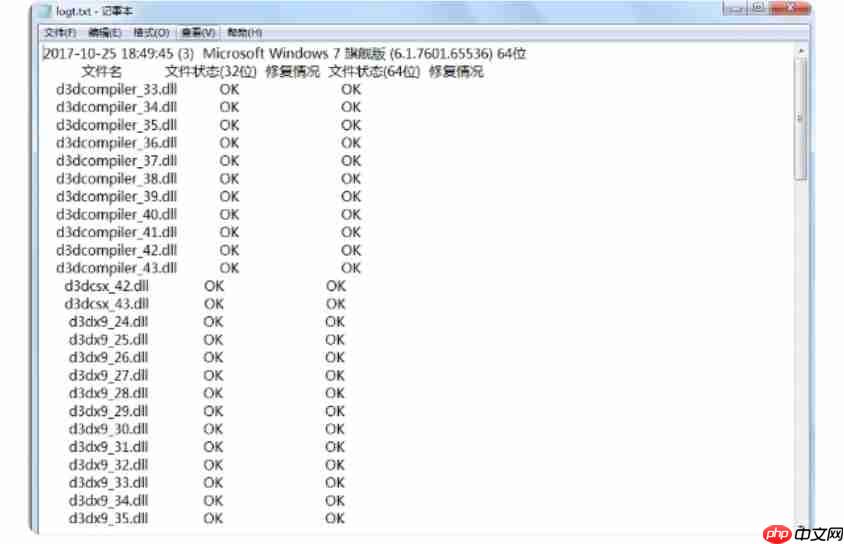
Task: Click the text d3dcompiler_39.dll
Action: (x=116, y=196)
